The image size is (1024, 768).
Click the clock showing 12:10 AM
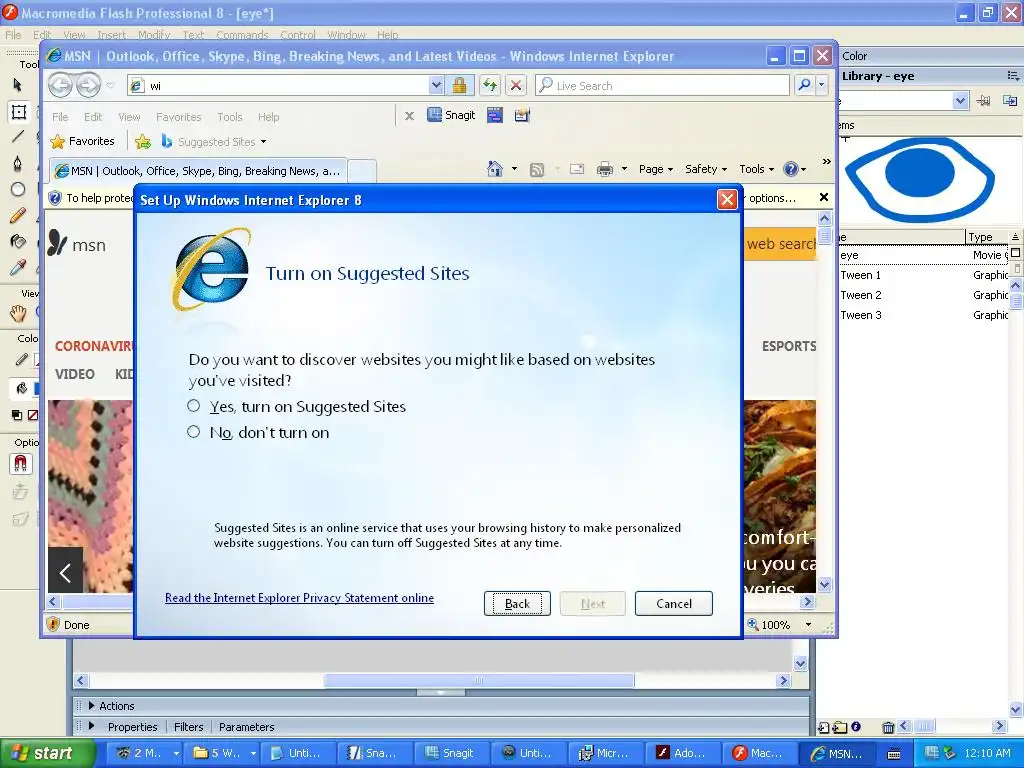point(987,753)
